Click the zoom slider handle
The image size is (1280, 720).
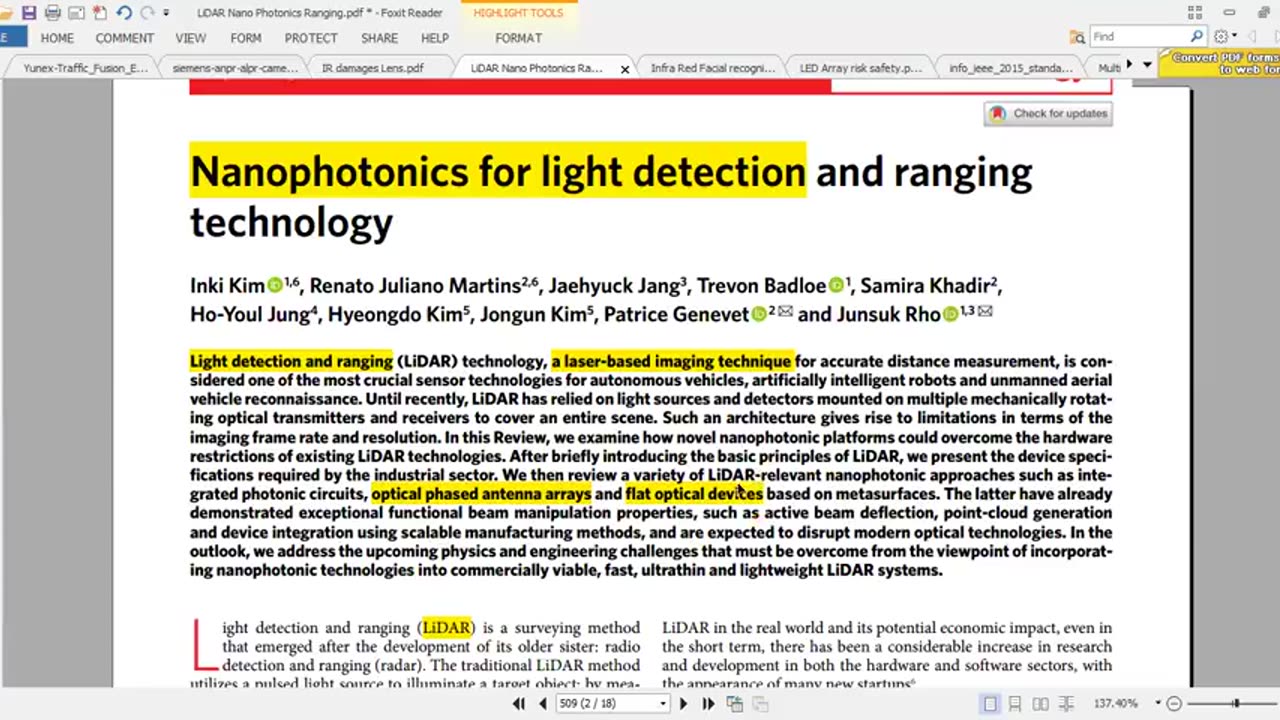1236,704
